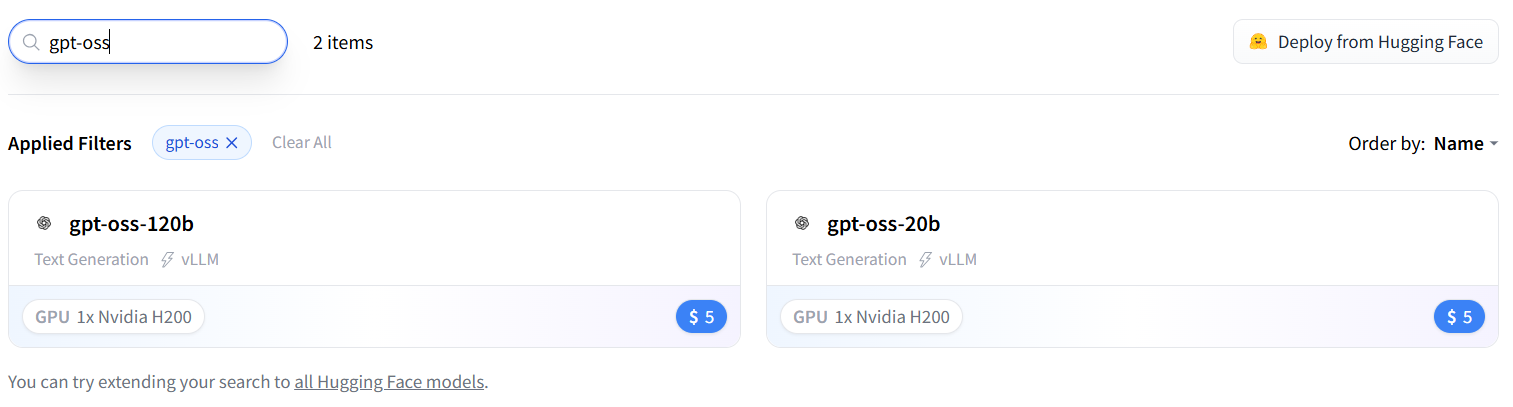Viewport: 1513px width, 407px height.
Task: Click the Hugging Face emoji icon
Action: (x=1258, y=42)
